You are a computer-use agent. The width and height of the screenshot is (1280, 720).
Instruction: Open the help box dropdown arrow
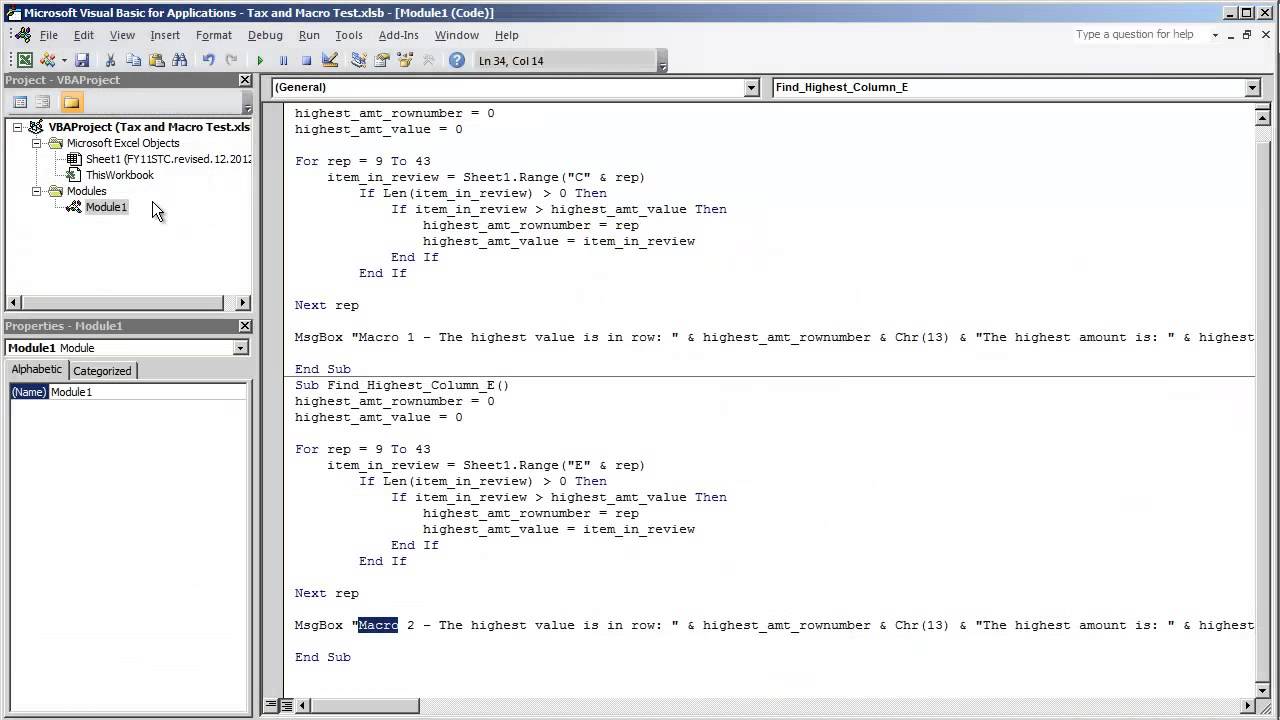[1215, 35]
